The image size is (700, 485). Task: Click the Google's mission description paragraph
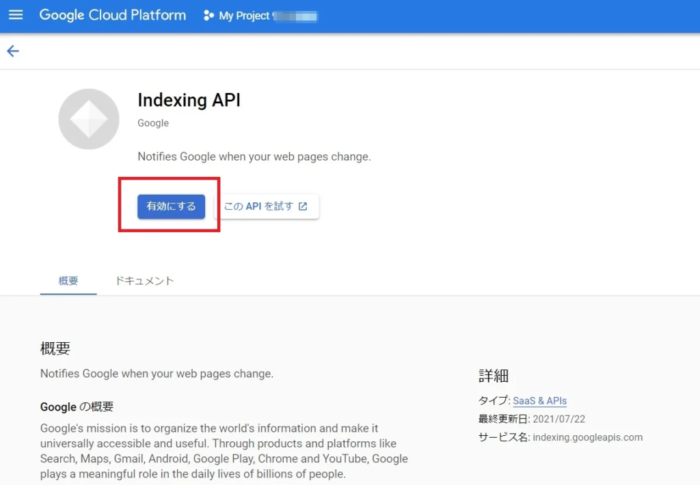[224, 451]
